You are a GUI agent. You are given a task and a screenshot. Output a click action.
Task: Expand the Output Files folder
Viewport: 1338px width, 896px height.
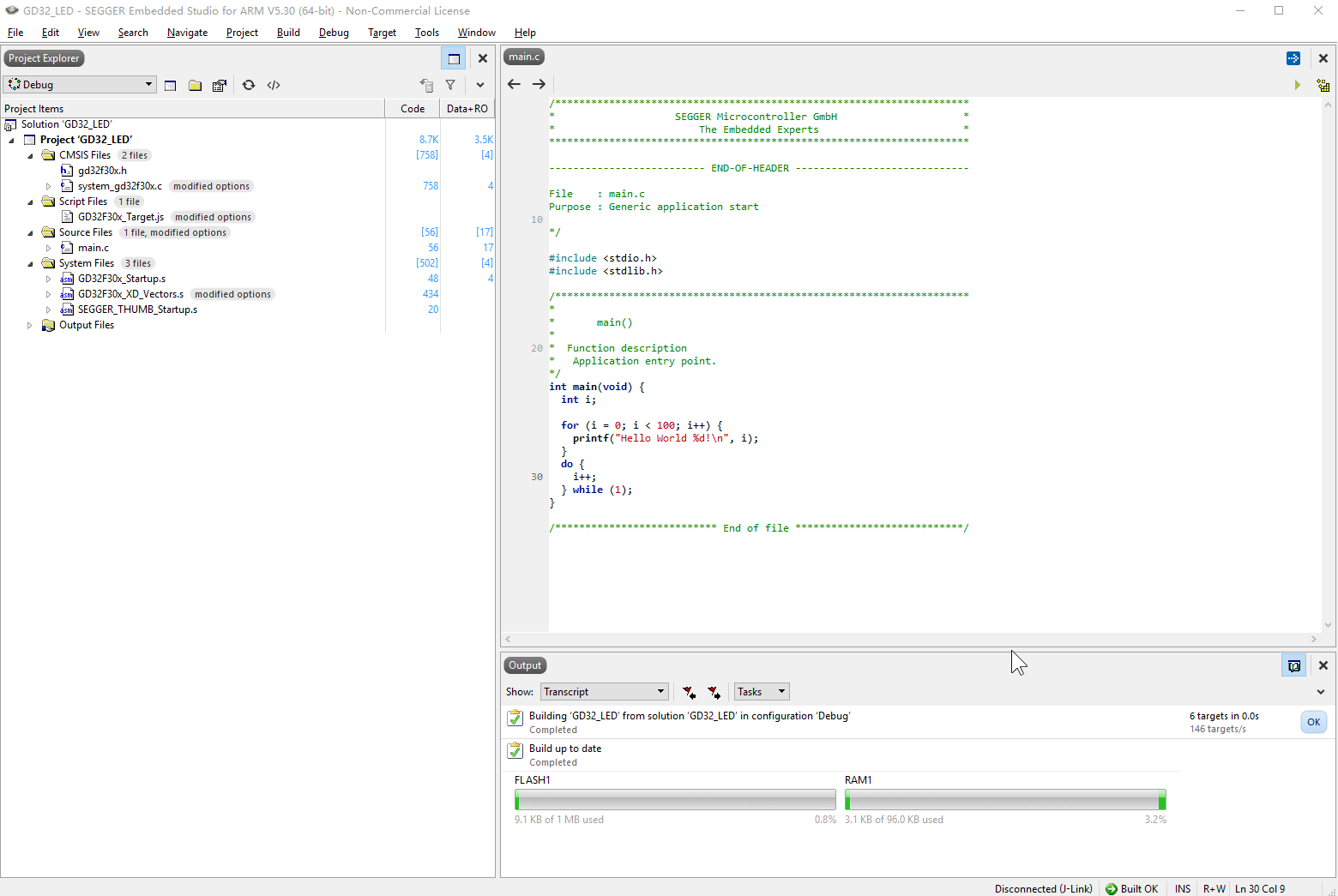[30, 325]
